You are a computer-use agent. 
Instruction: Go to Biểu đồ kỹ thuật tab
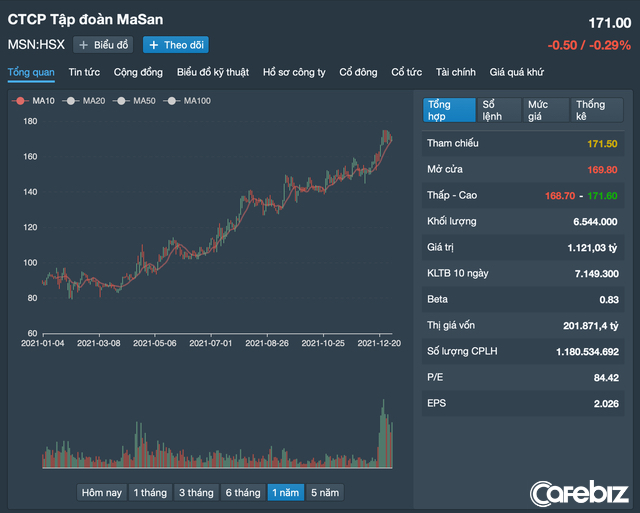coord(213,72)
